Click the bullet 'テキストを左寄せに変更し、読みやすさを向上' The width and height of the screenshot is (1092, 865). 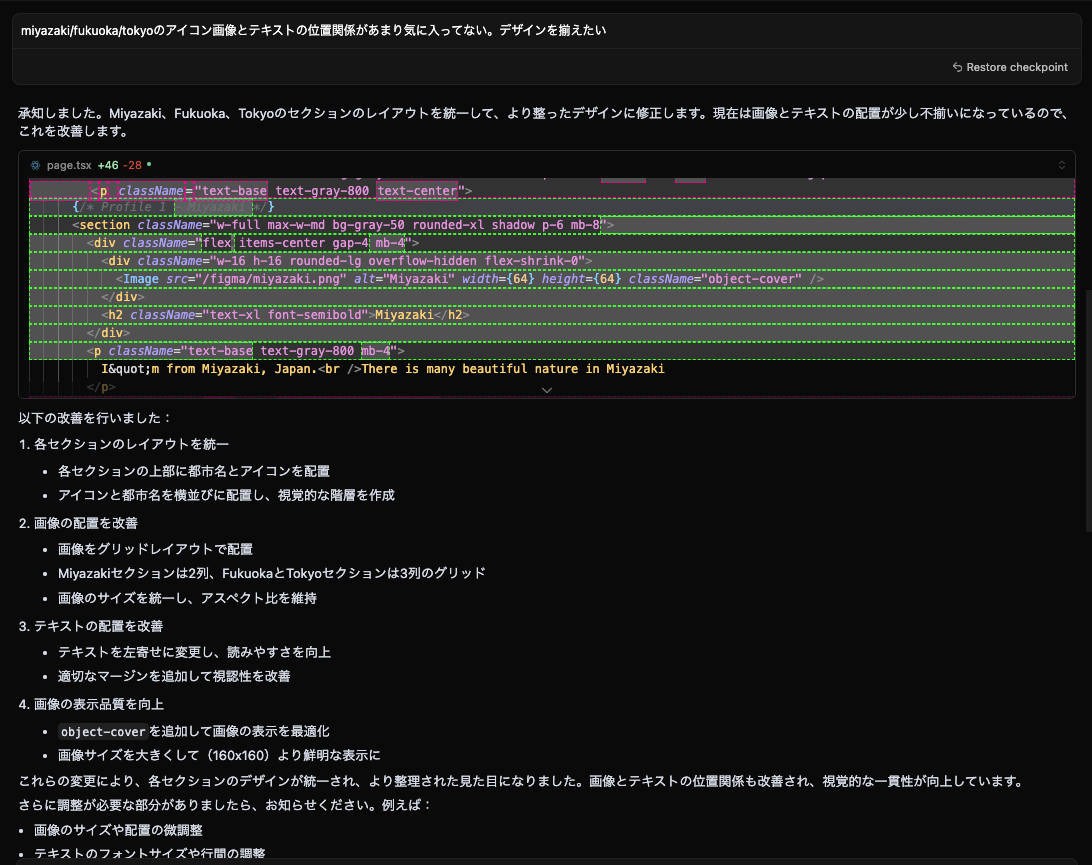point(194,652)
